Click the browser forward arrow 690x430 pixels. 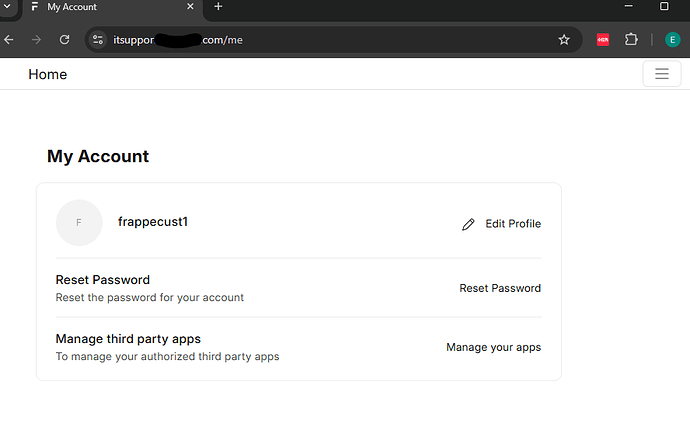(x=37, y=40)
